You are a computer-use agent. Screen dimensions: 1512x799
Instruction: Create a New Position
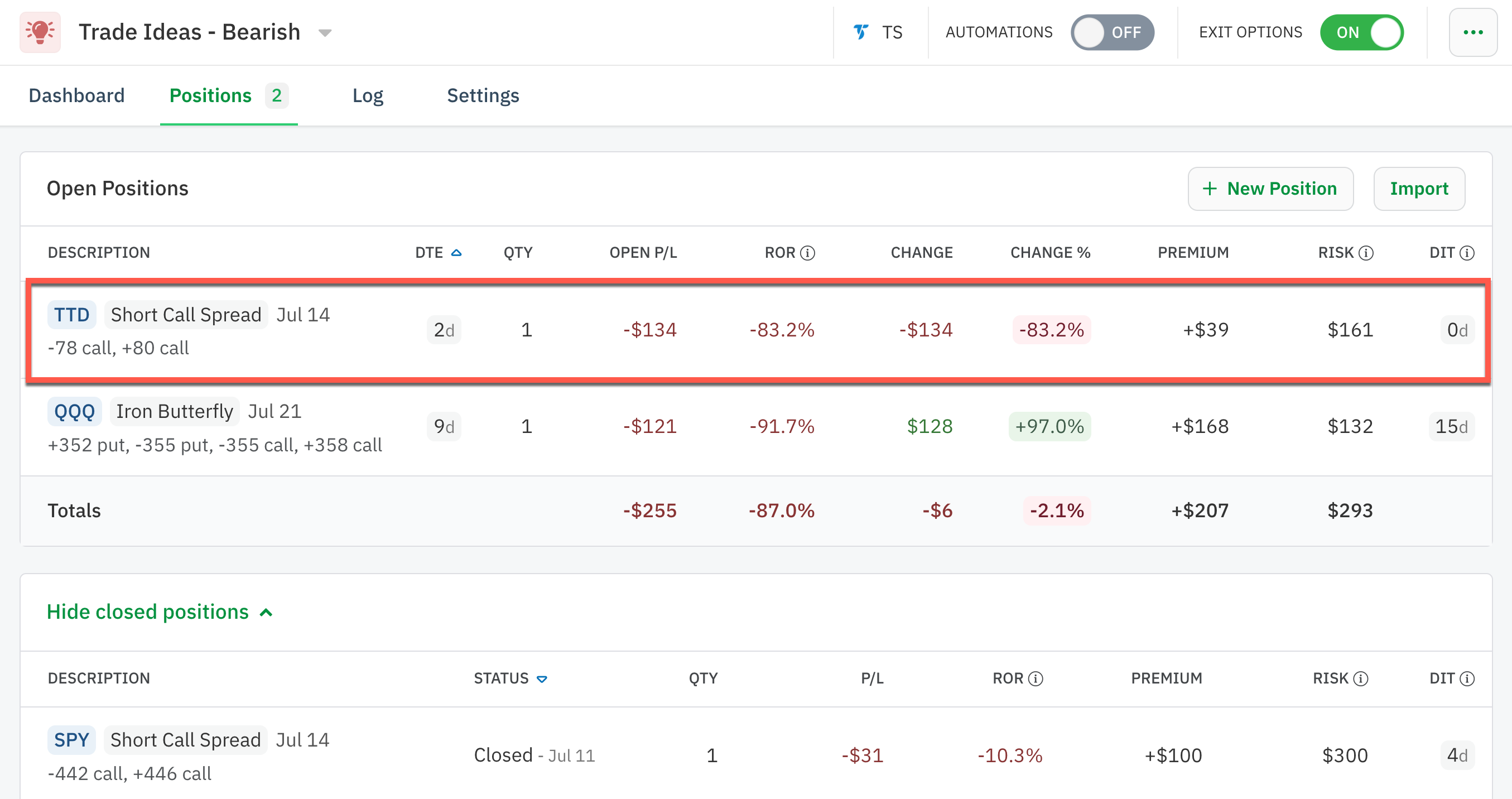click(x=1270, y=189)
